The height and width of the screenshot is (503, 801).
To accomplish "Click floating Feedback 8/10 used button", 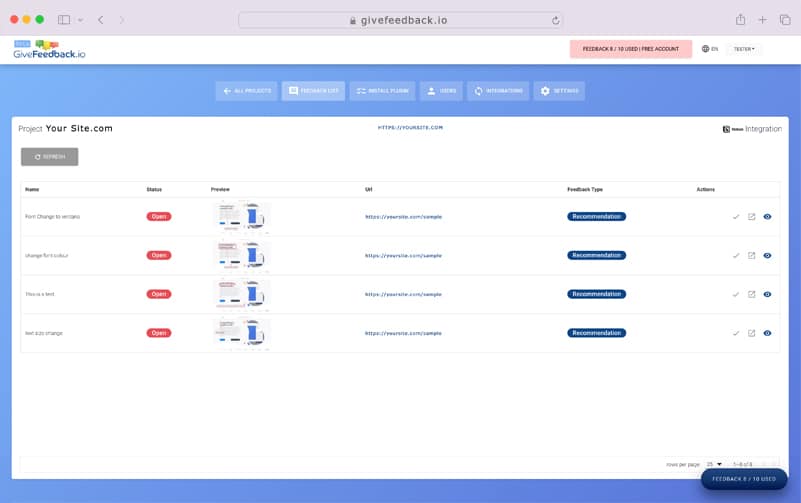I will point(744,479).
